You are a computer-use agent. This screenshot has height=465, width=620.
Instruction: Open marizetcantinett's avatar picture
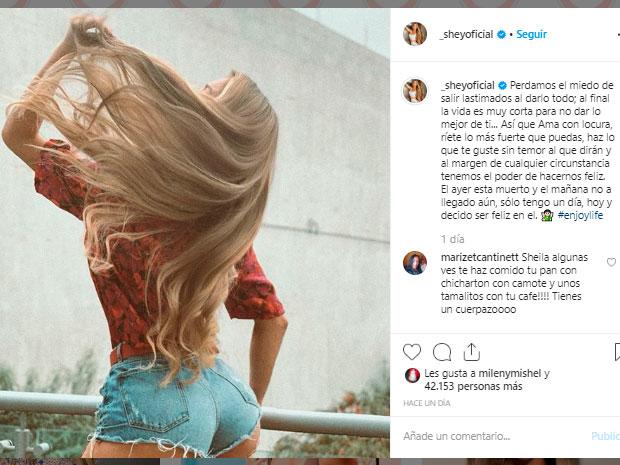[415, 263]
